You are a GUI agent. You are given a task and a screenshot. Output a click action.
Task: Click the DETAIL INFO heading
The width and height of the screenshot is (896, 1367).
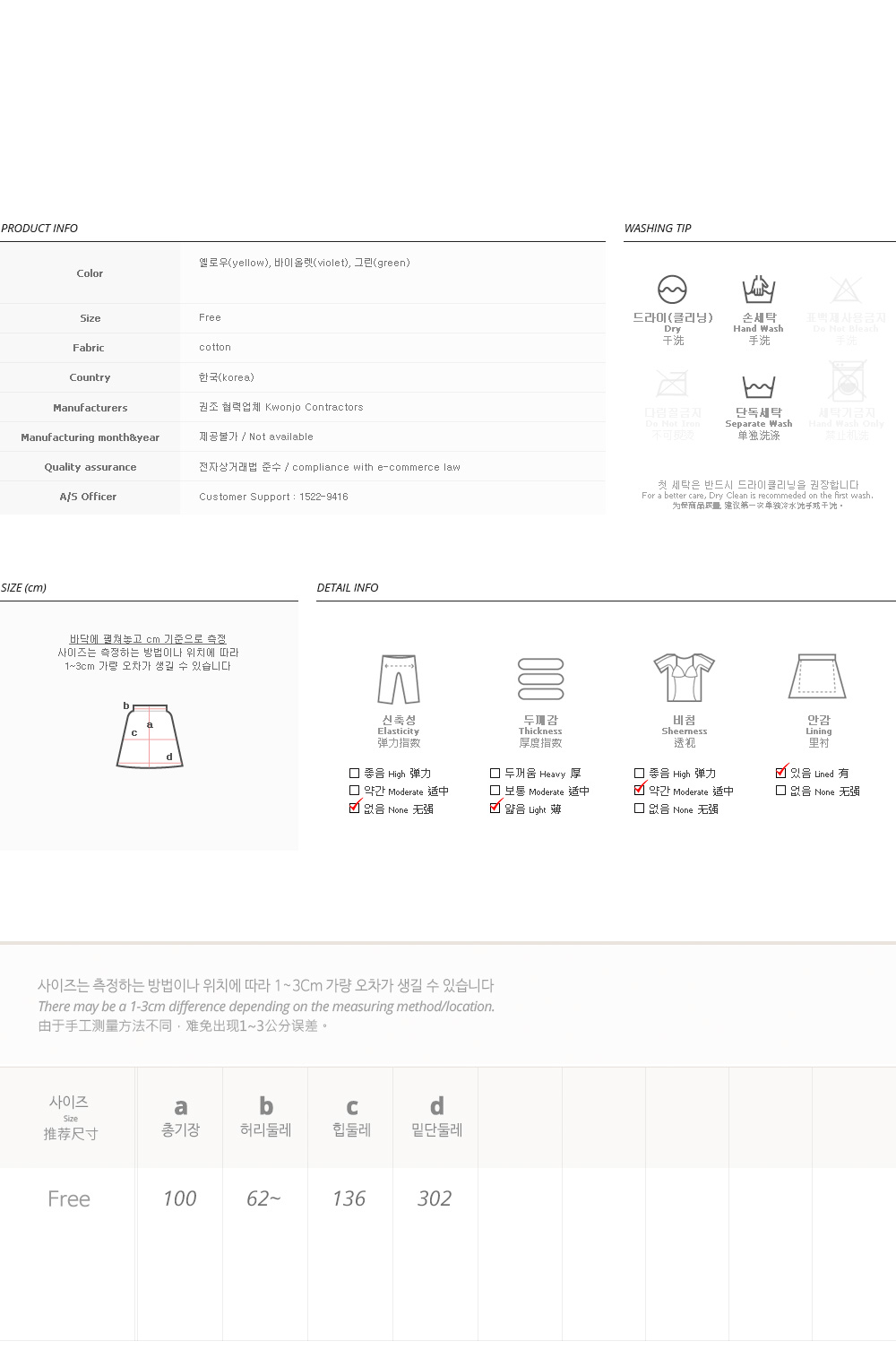click(x=348, y=588)
